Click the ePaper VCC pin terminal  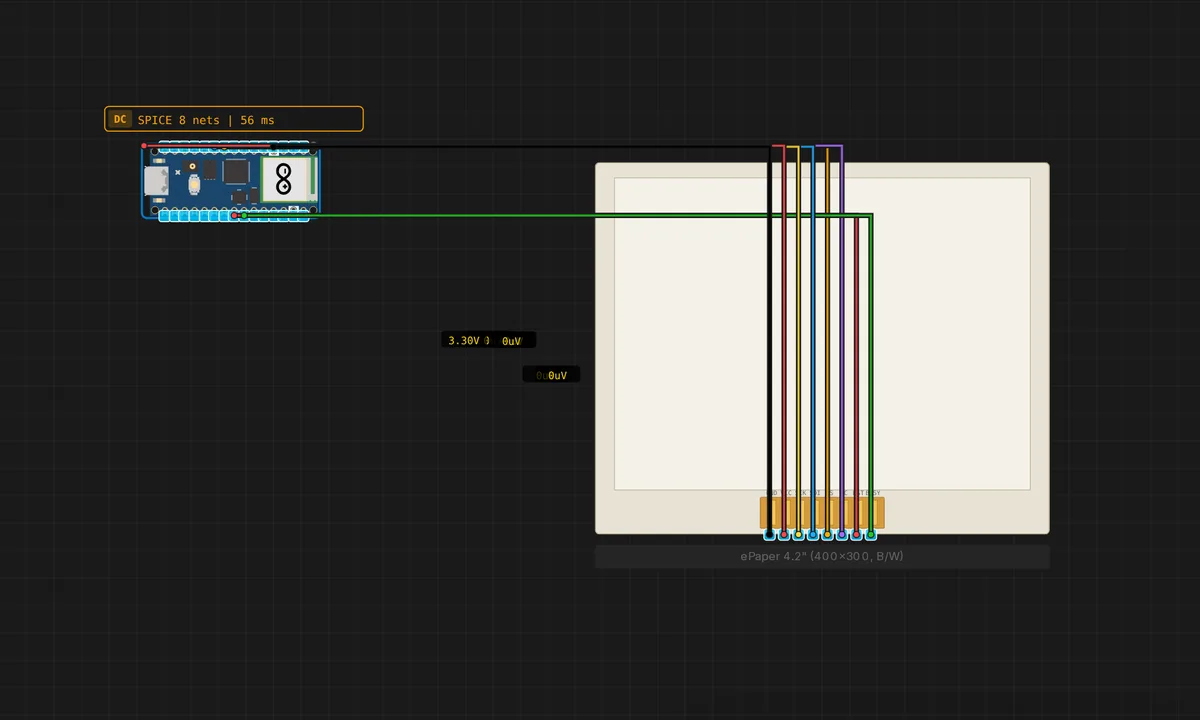[x=784, y=535]
